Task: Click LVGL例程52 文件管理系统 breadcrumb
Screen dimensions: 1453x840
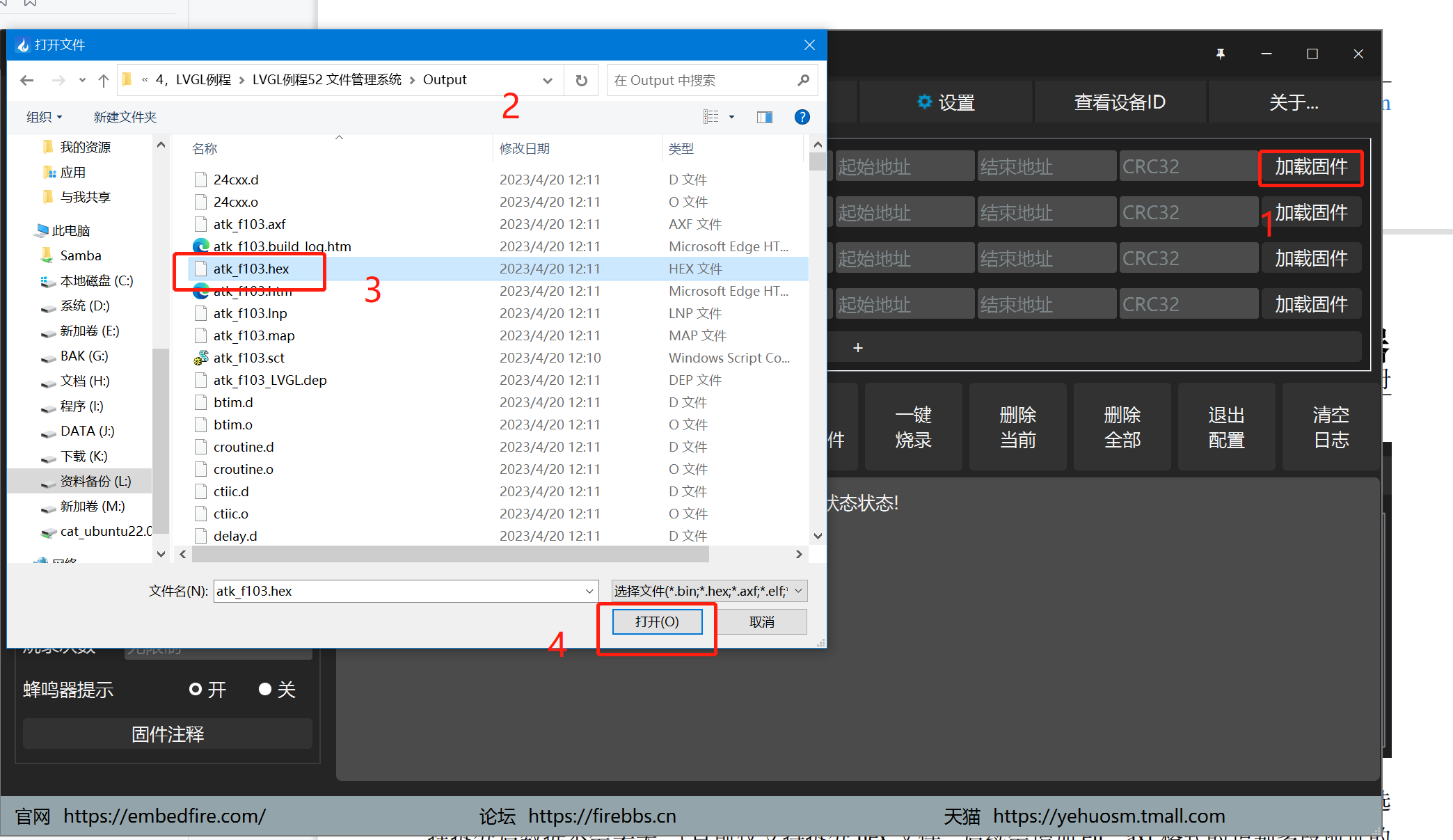Action: click(x=327, y=79)
